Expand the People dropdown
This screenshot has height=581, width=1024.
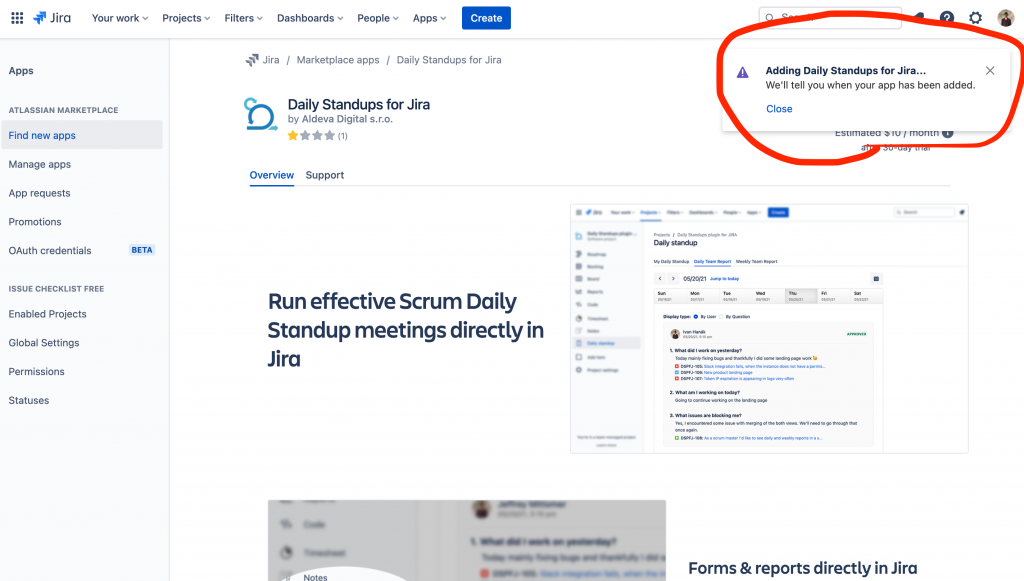click(x=378, y=18)
